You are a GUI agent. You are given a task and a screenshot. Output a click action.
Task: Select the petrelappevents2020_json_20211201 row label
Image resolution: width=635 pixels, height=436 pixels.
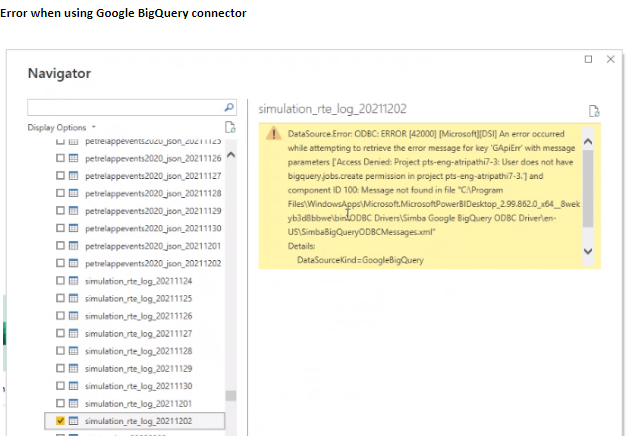click(153, 246)
